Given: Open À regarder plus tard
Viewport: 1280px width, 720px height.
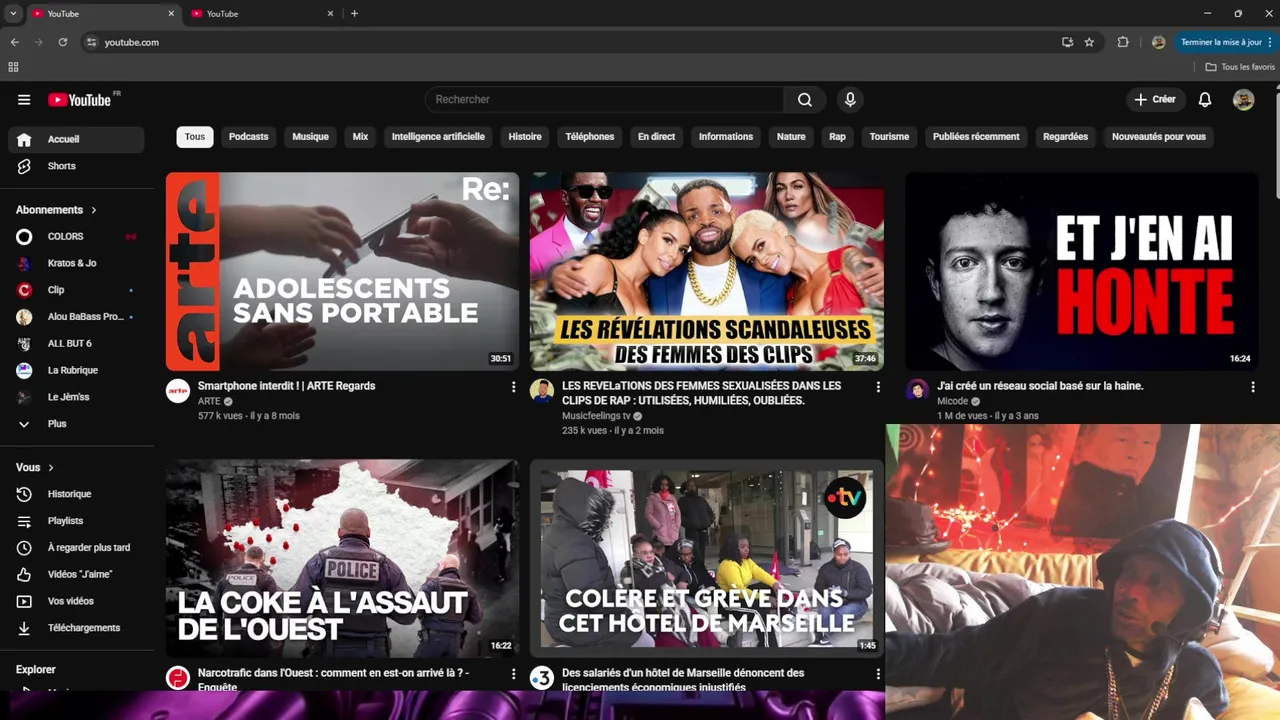Looking at the screenshot, I should [76, 548].
